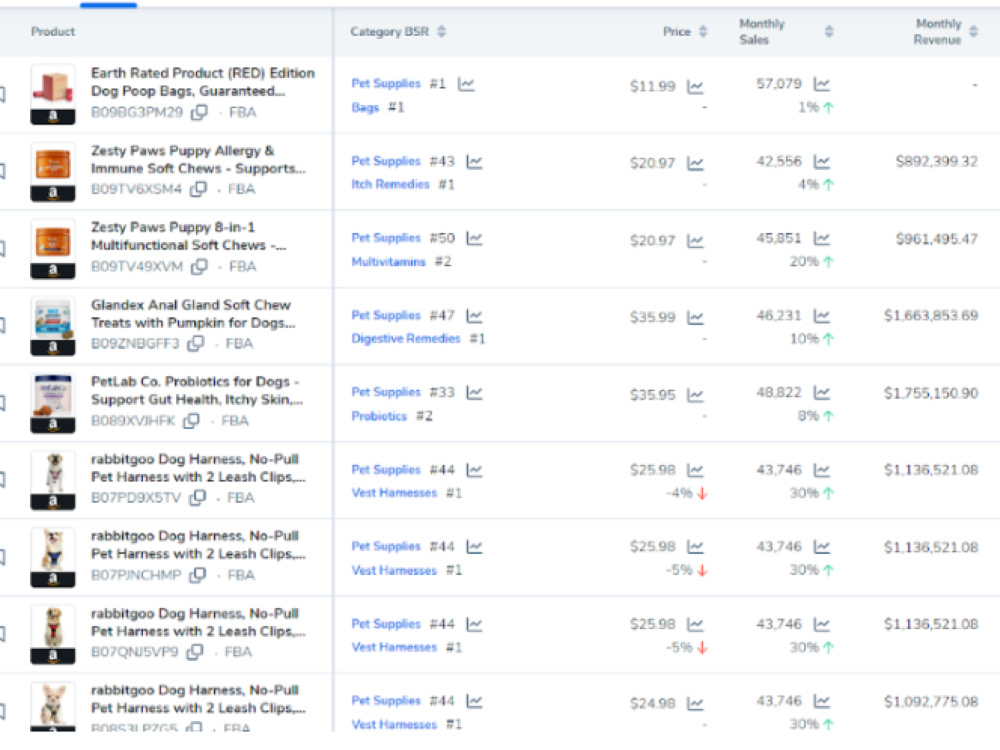Sort table by Price arrows
The image size is (1000, 750).
point(703,31)
